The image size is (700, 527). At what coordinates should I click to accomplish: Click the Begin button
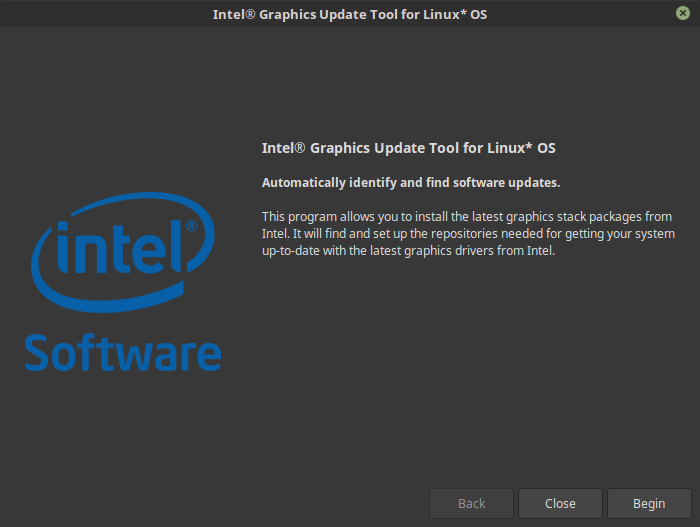coord(649,503)
